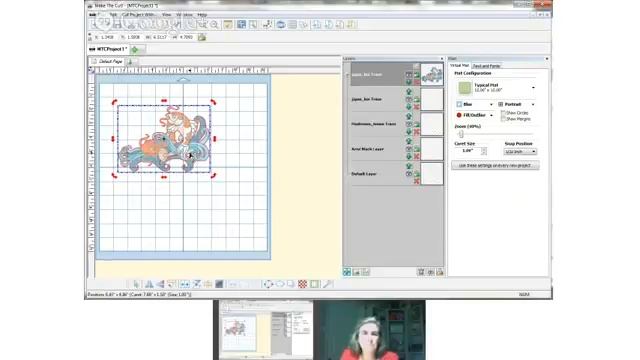Open the Window menu

(184, 15)
